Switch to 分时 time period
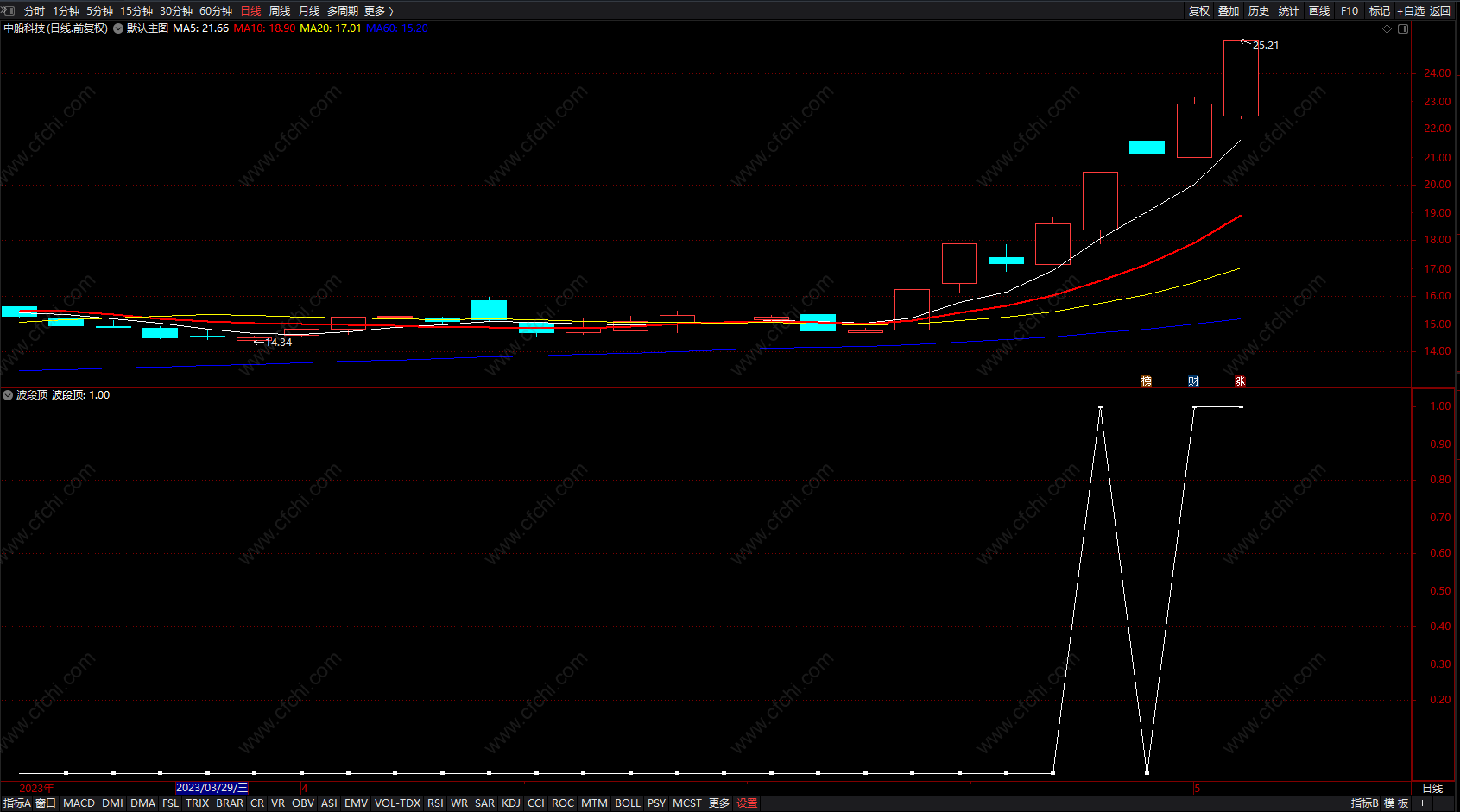This screenshot has height=812, width=1460. (x=35, y=11)
